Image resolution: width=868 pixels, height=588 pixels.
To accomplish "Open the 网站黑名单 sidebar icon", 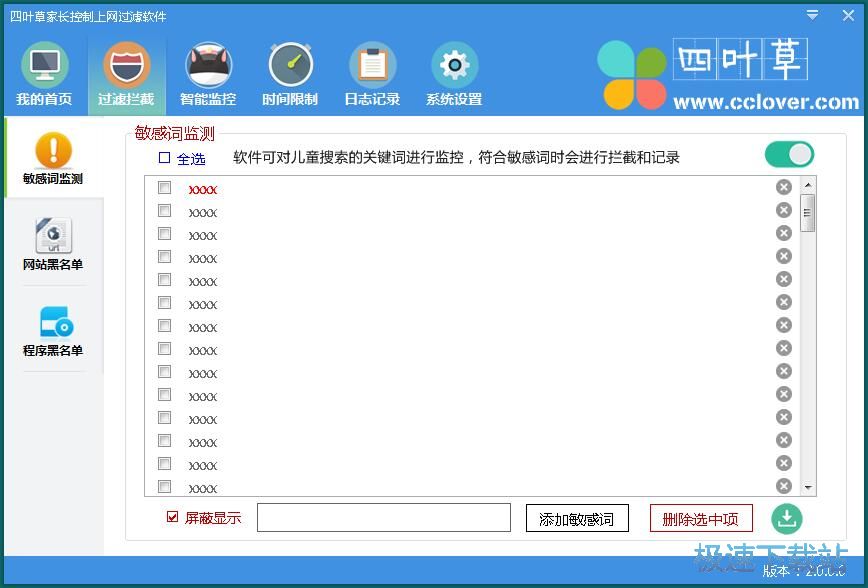I will (53, 236).
